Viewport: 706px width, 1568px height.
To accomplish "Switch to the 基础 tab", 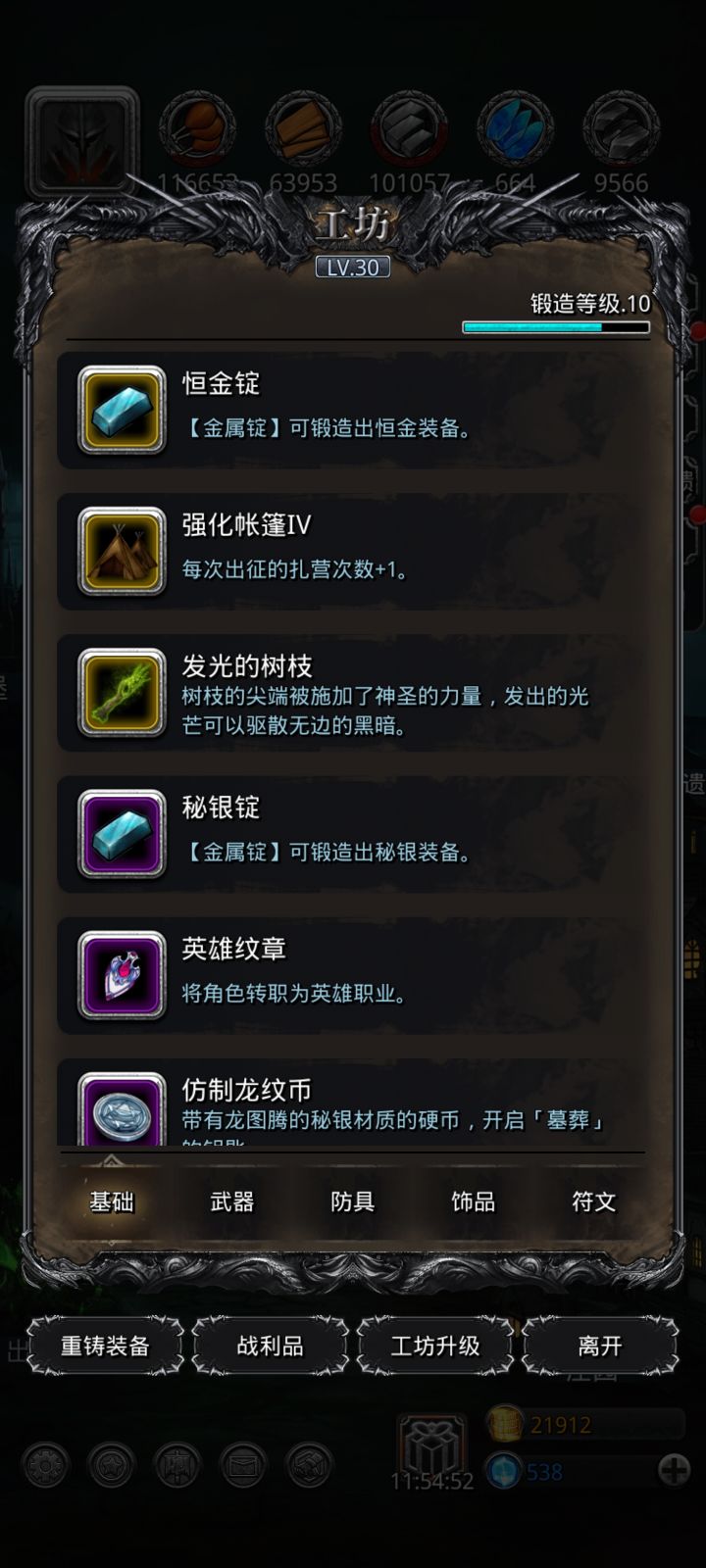I will tap(112, 1201).
